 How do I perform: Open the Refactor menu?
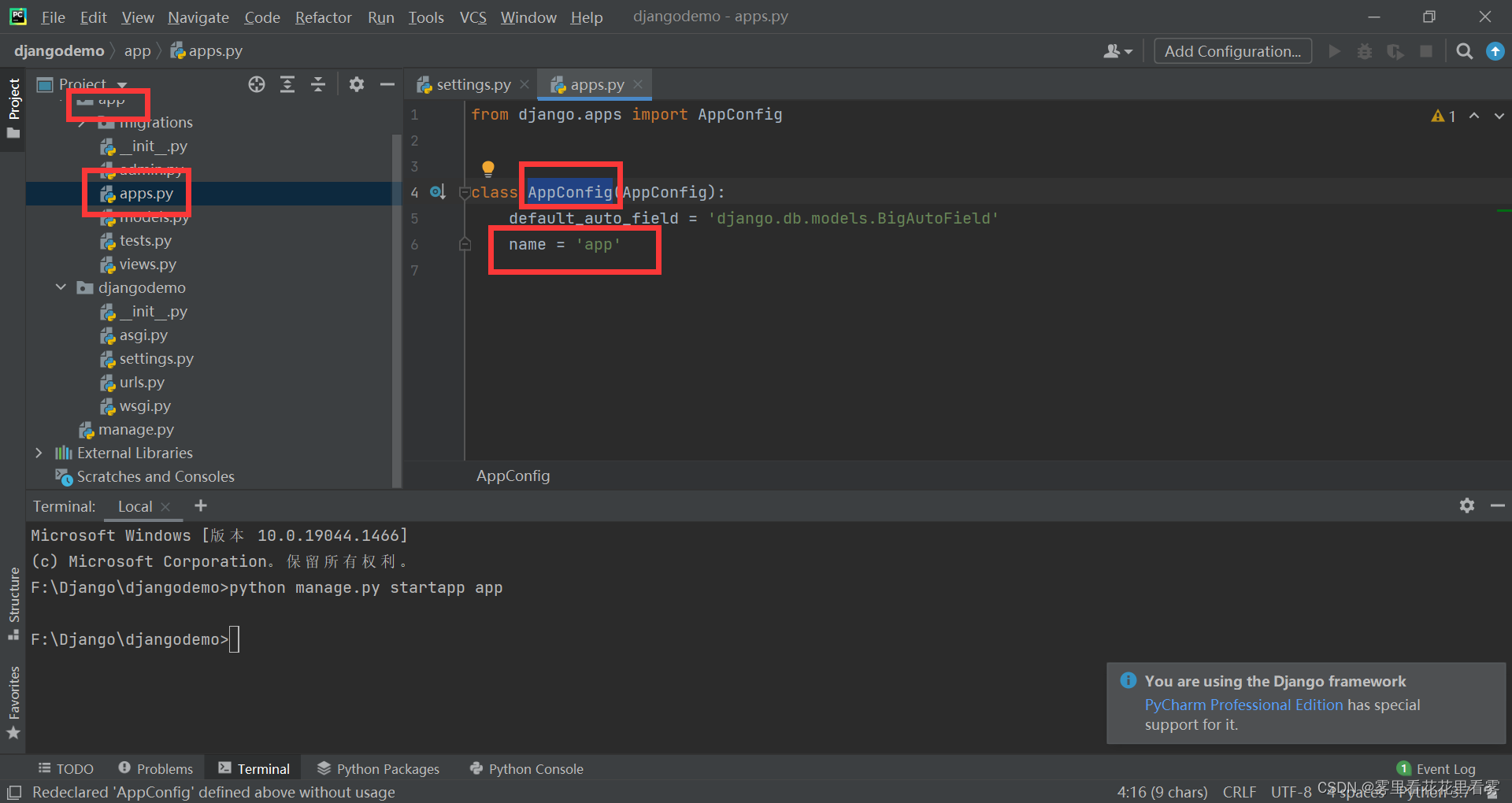click(323, 17)
